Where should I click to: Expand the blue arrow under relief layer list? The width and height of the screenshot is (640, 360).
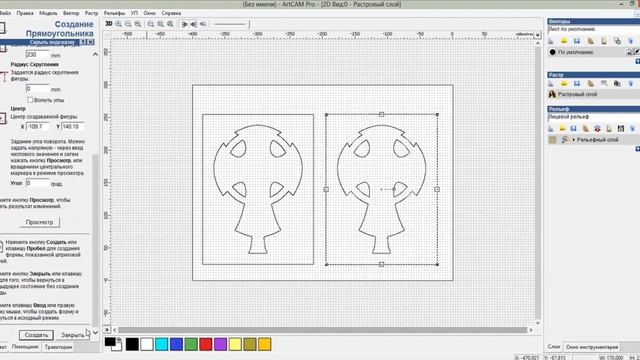coord(638,149)
